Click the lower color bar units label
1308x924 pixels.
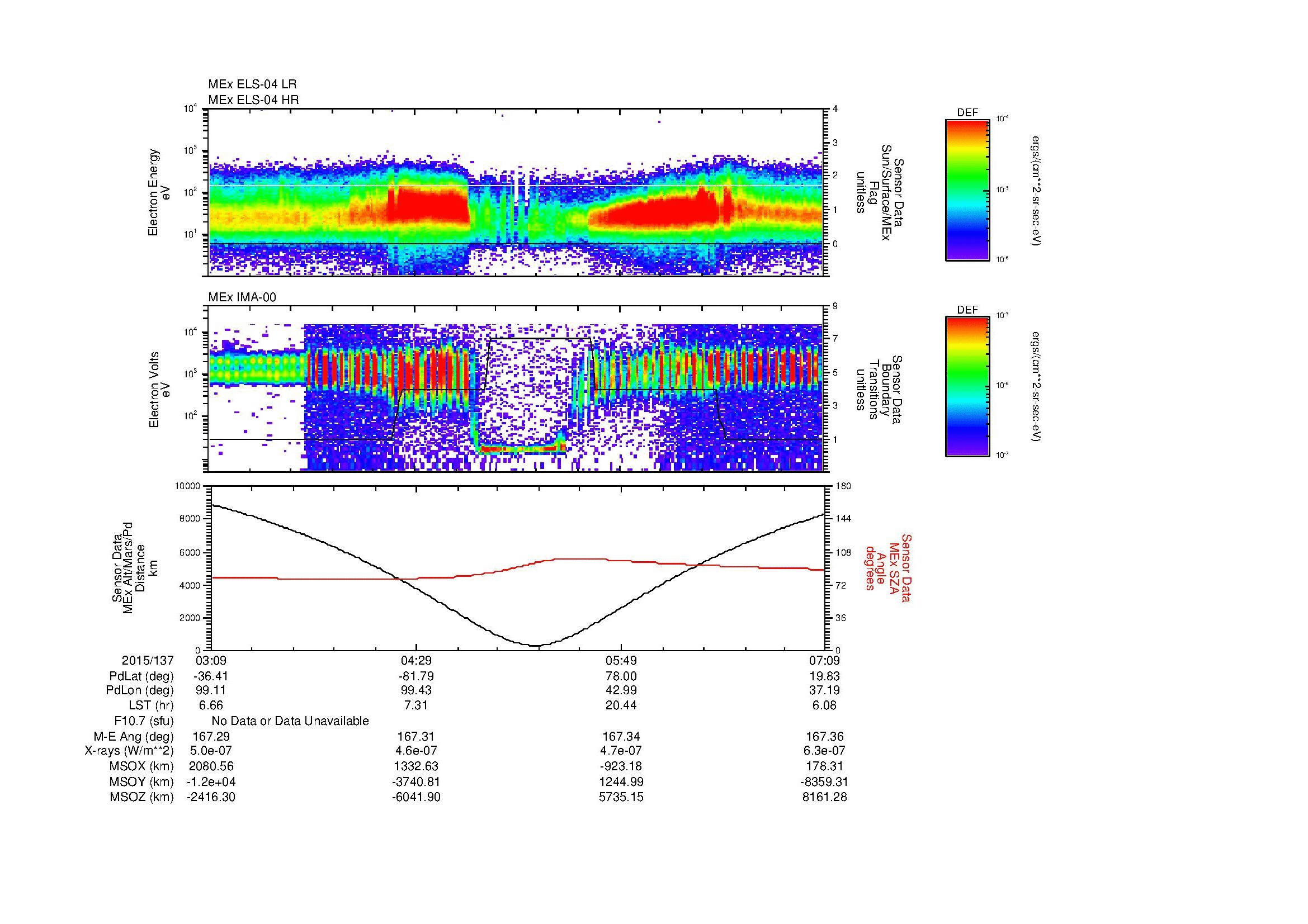point(1036,387)
